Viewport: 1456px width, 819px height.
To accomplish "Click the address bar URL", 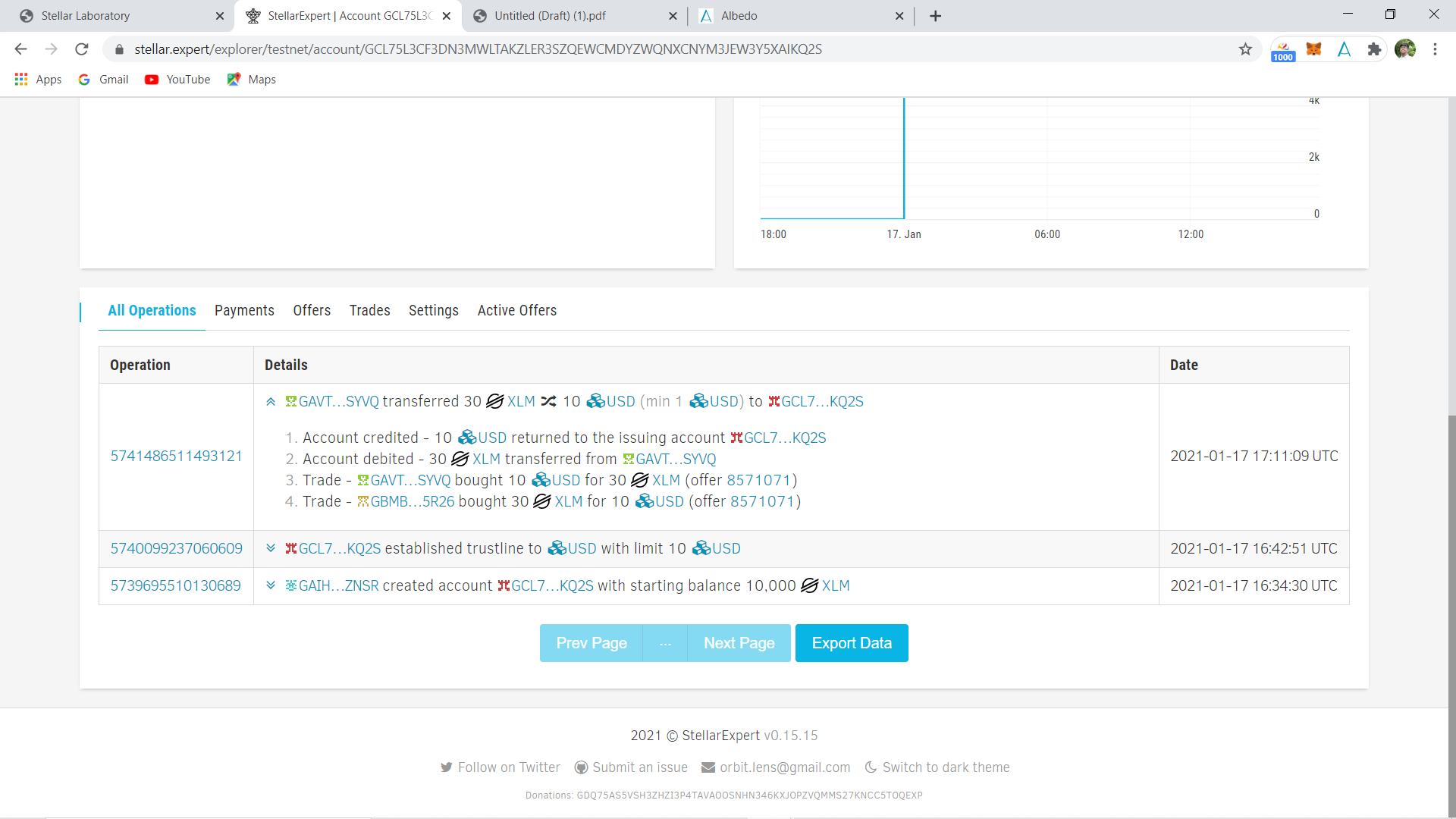I will (x=478, y=49).
